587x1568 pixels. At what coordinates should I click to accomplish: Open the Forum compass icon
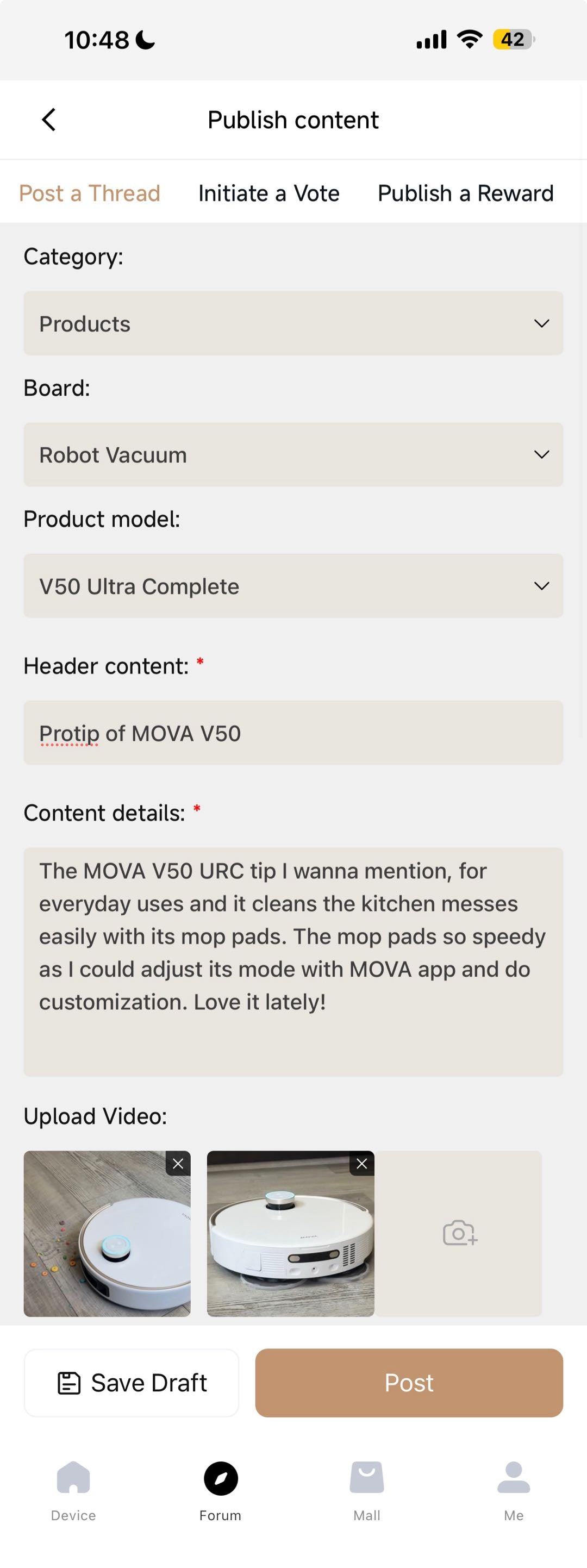point(221,1478)
